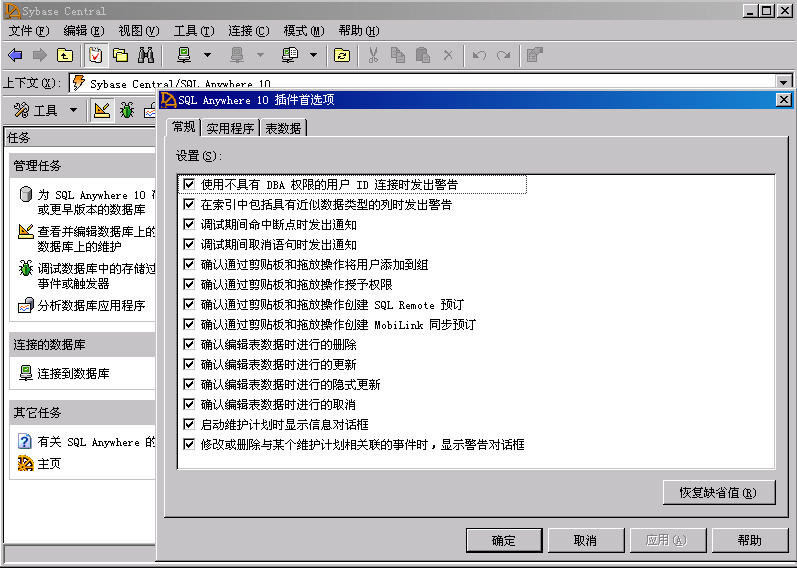The image size is (797, 568).
Task: Uncheck 使用不具有 DBA 权限的用户 ID warning
Action: pos(189,184)
